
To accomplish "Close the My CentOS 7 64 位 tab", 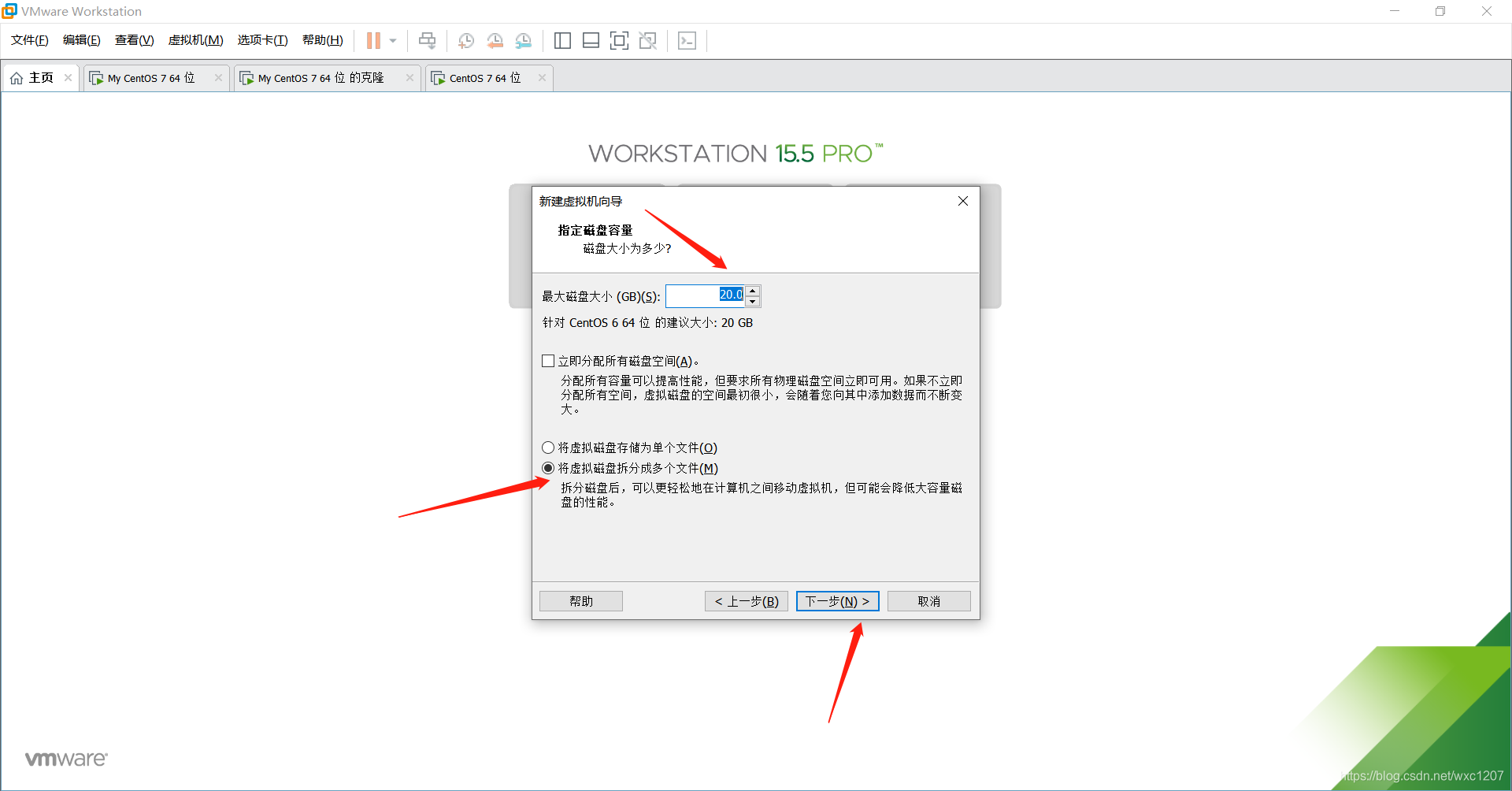I will coord(218,77).
